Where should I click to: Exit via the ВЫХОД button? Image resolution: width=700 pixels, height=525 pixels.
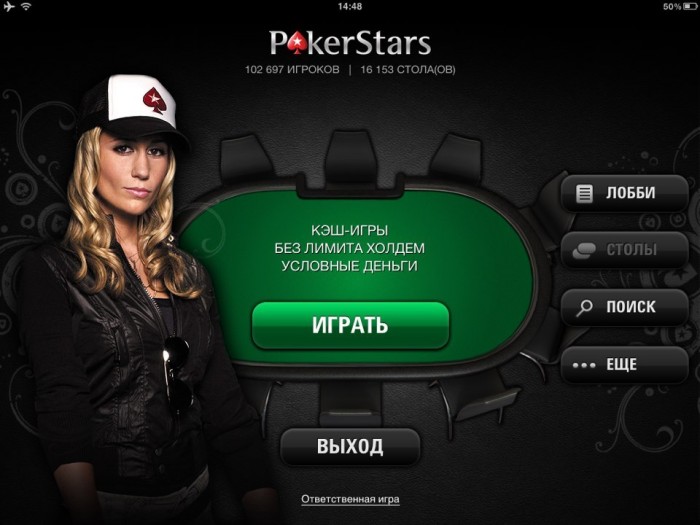350,446
